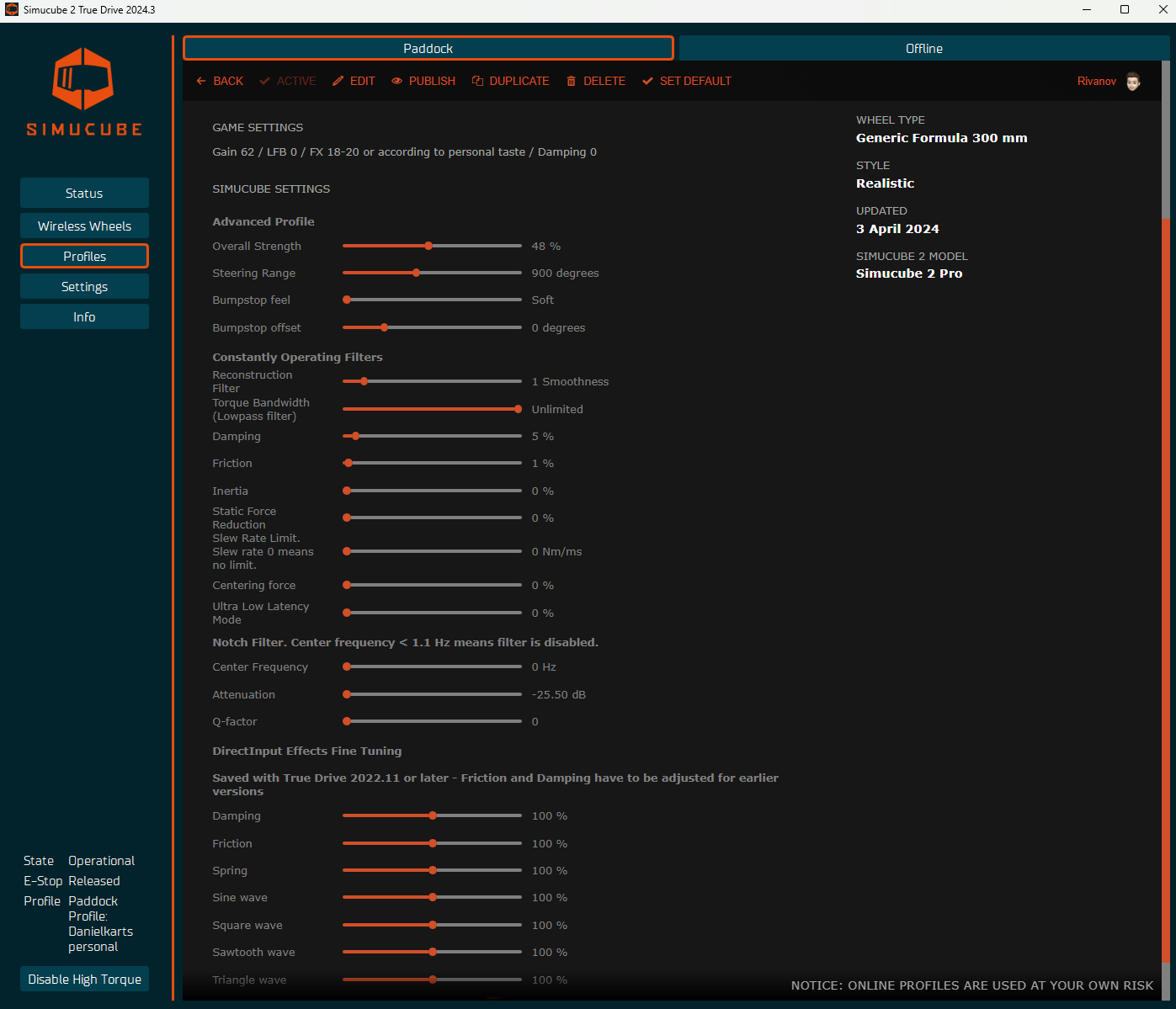Click the Ultra Low Latency Mode slider
1176x1009 pixels.
[x=432, y=613]
